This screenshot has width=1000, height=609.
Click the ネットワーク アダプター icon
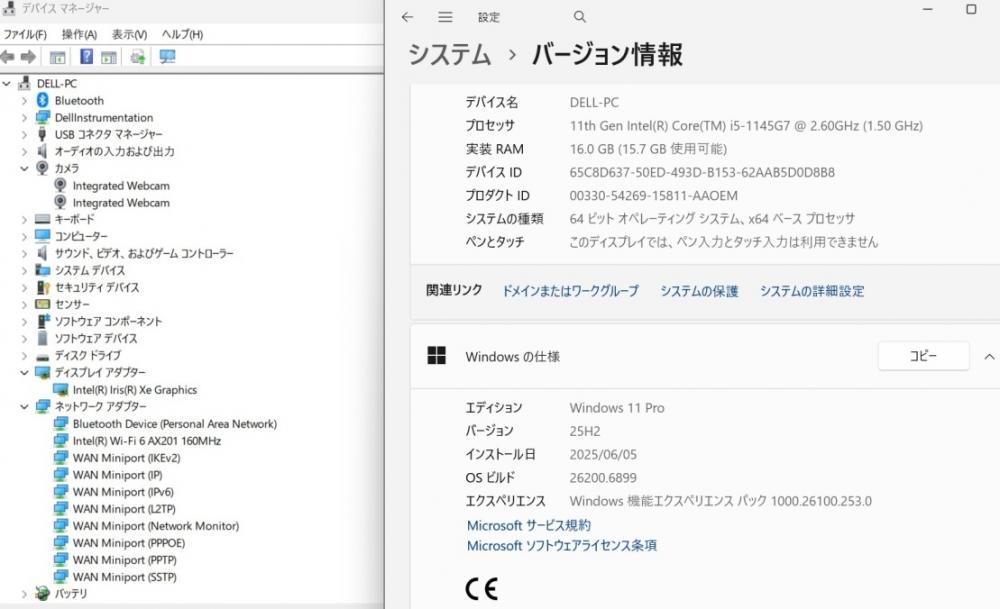(x=43, y=406)
